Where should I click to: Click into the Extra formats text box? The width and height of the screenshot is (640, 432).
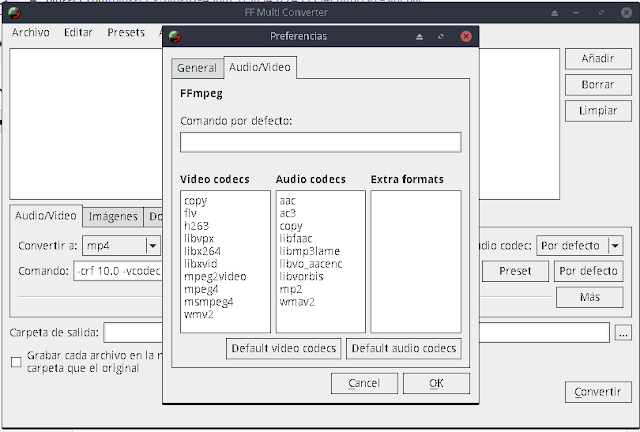pos(416,261)
